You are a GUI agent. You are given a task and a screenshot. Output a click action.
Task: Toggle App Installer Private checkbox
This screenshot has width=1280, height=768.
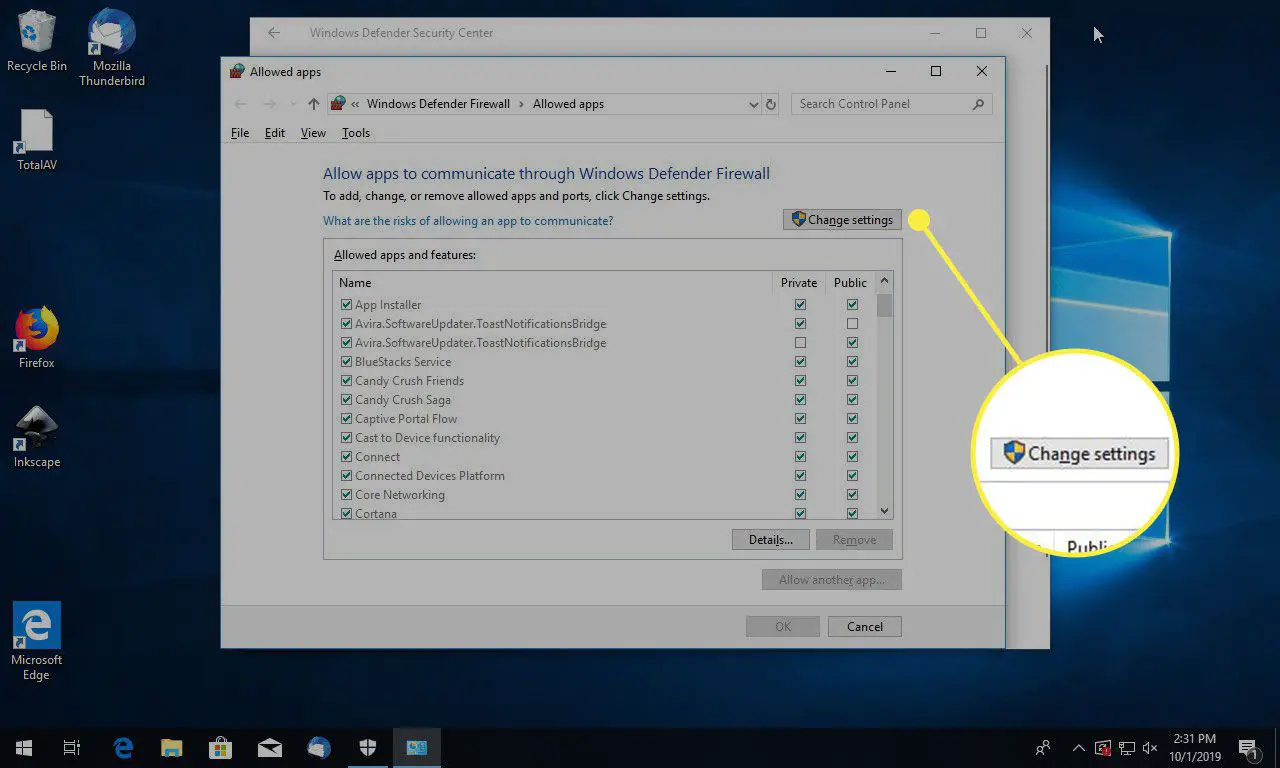pos(800,305)
